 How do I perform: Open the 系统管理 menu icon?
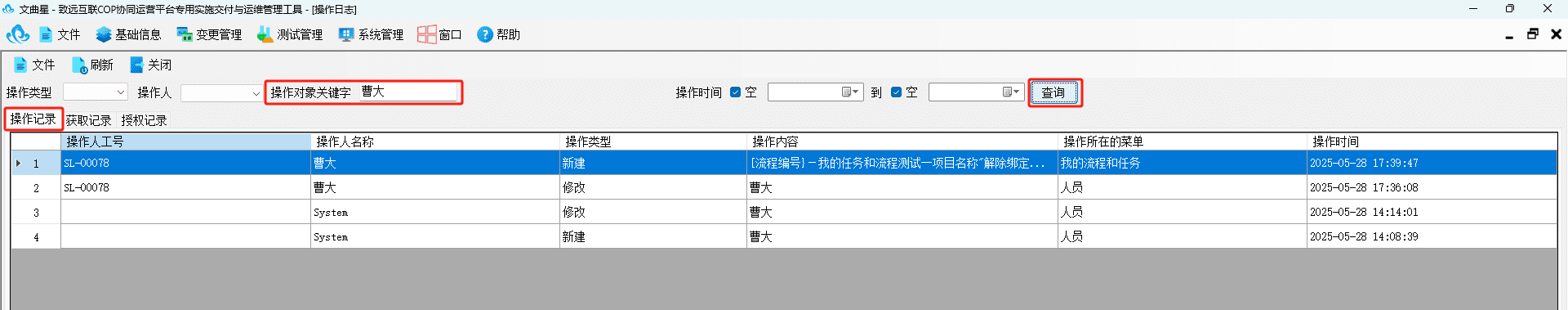tap(346, 34)
